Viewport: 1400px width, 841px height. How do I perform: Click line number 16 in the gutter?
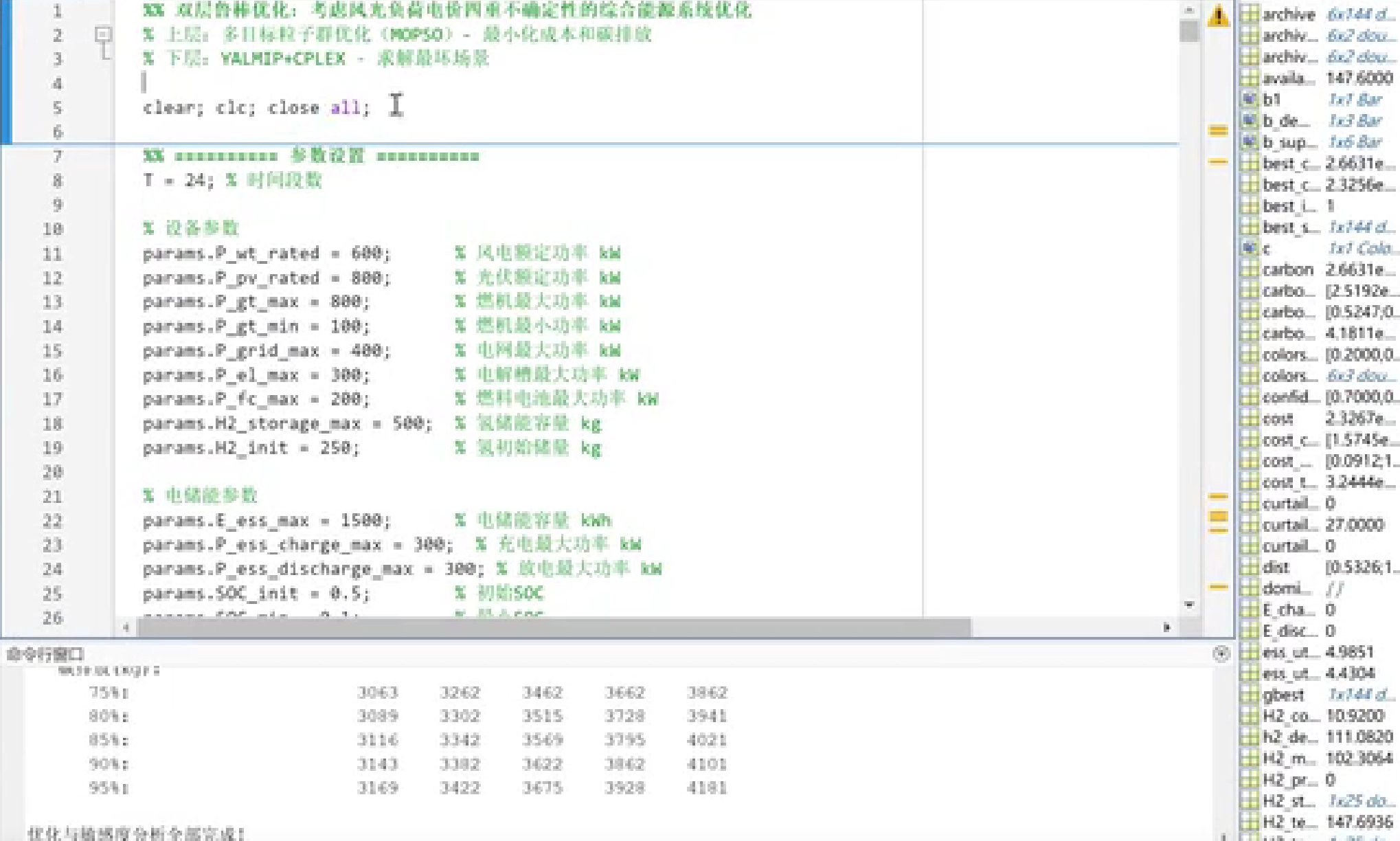53,375
